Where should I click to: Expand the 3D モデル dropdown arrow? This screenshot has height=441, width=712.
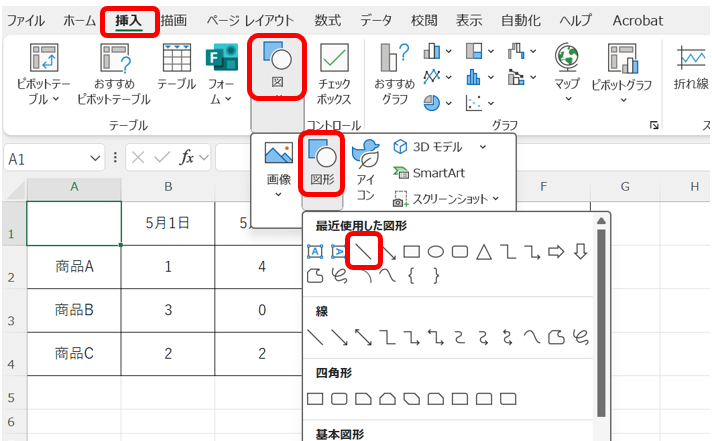483,147
